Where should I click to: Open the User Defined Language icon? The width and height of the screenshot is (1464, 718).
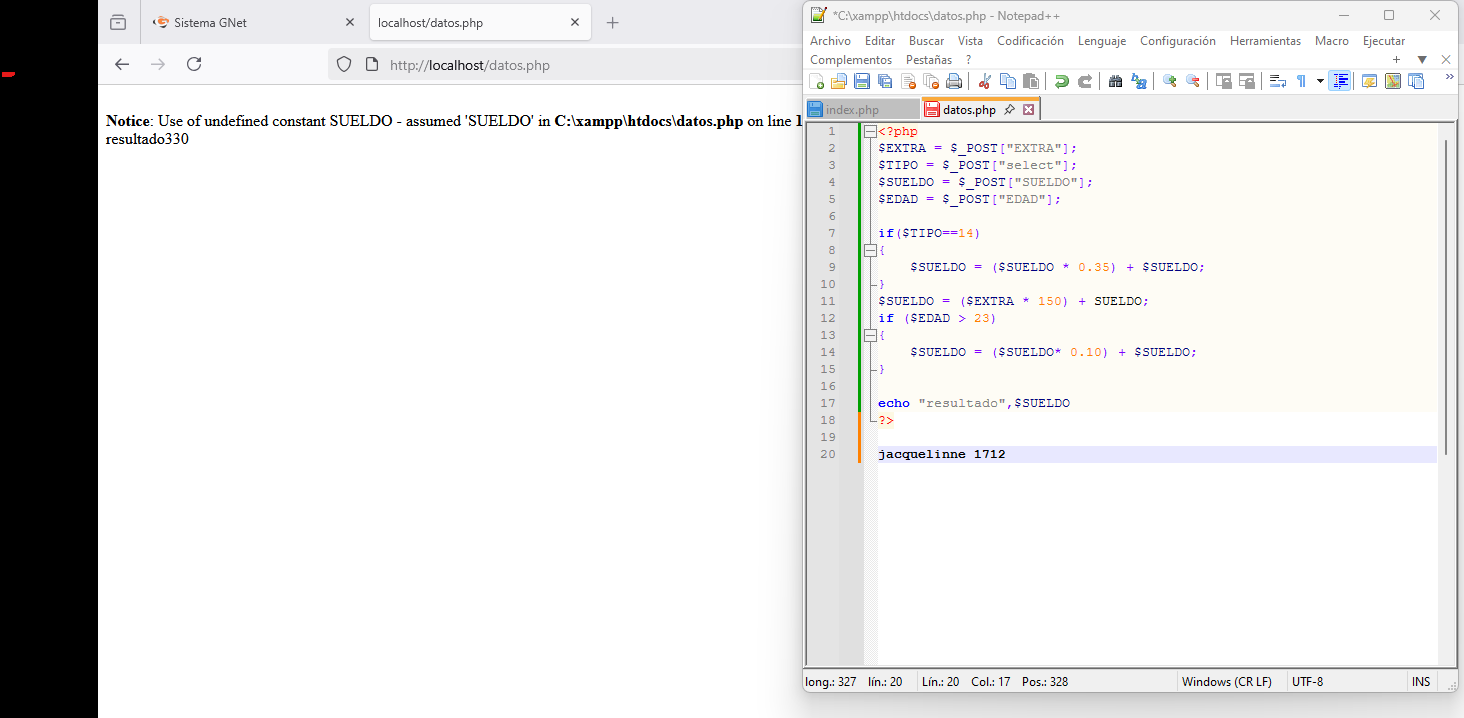[1370, 81]
